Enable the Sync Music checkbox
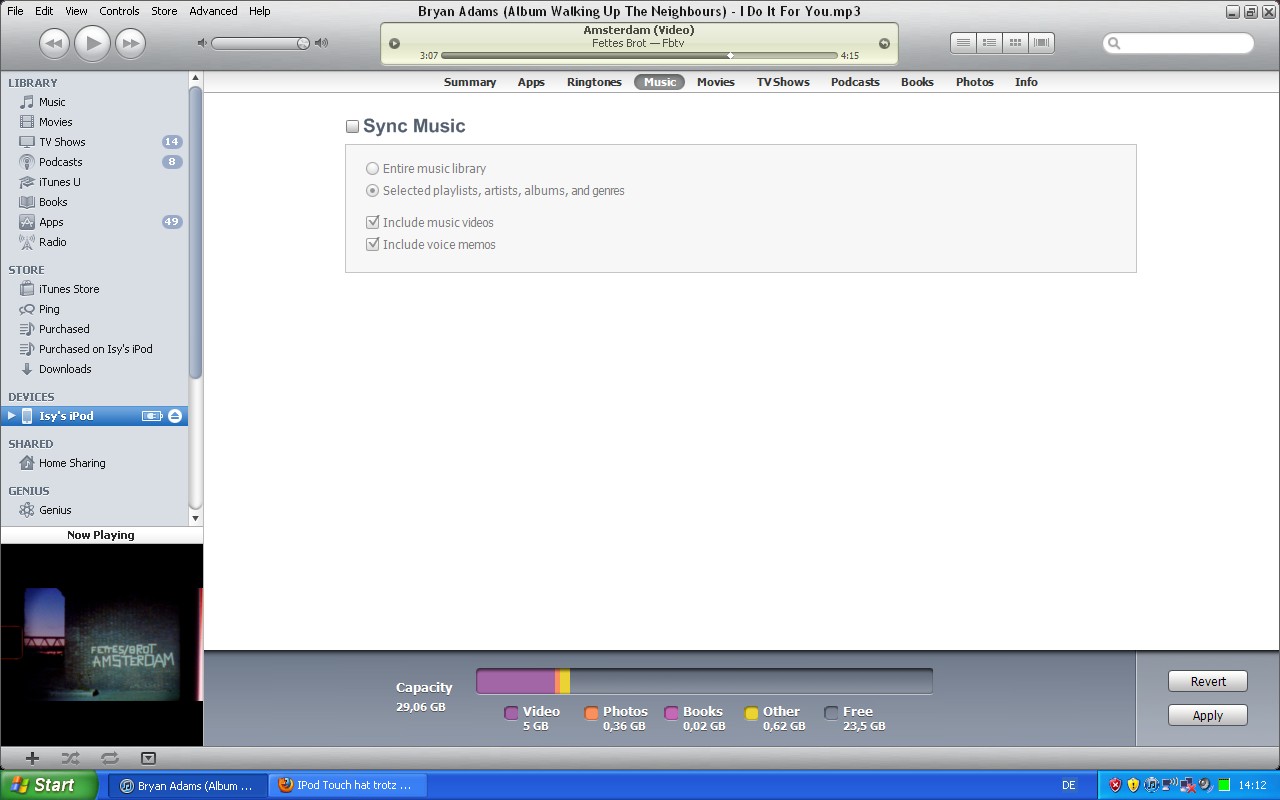Image resolution: width=1280 pixels, height=800 pixels. coord(352,126)
